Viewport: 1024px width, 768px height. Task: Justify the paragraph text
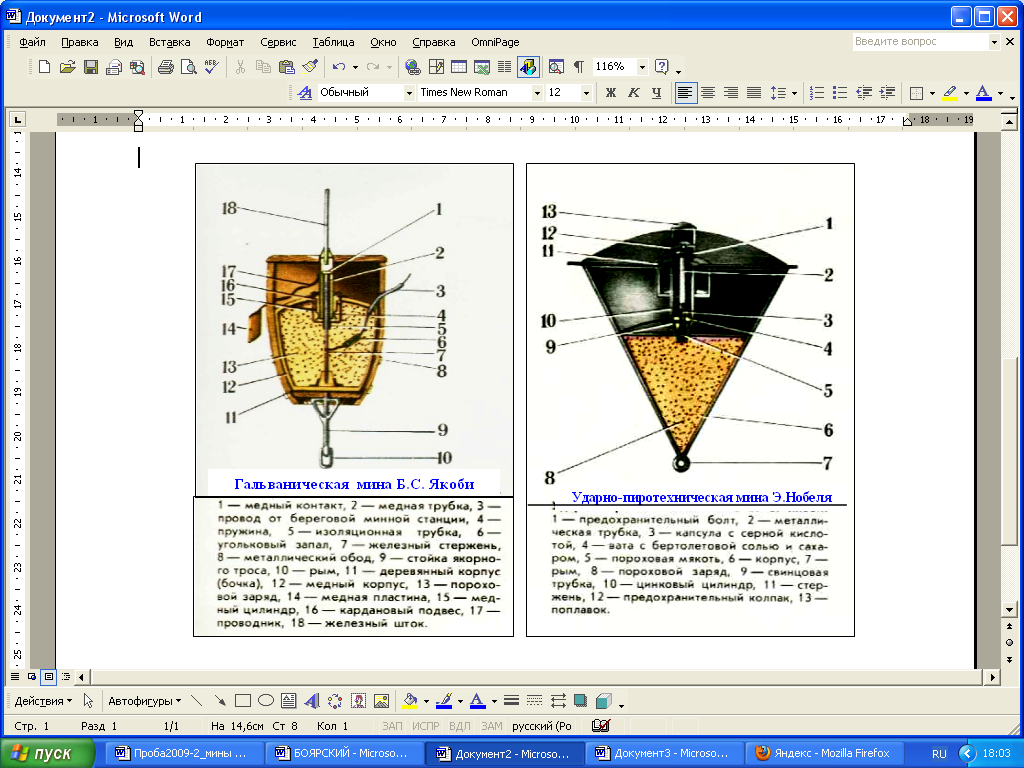point(754,93)
